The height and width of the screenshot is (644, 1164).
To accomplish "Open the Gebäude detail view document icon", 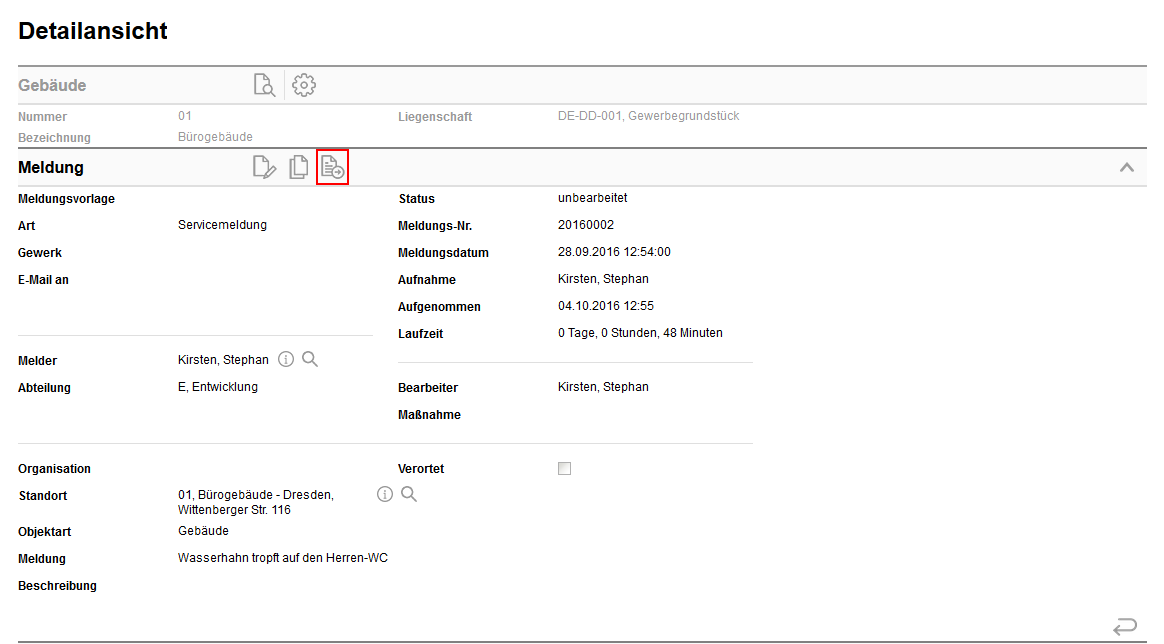I will 264,85.
